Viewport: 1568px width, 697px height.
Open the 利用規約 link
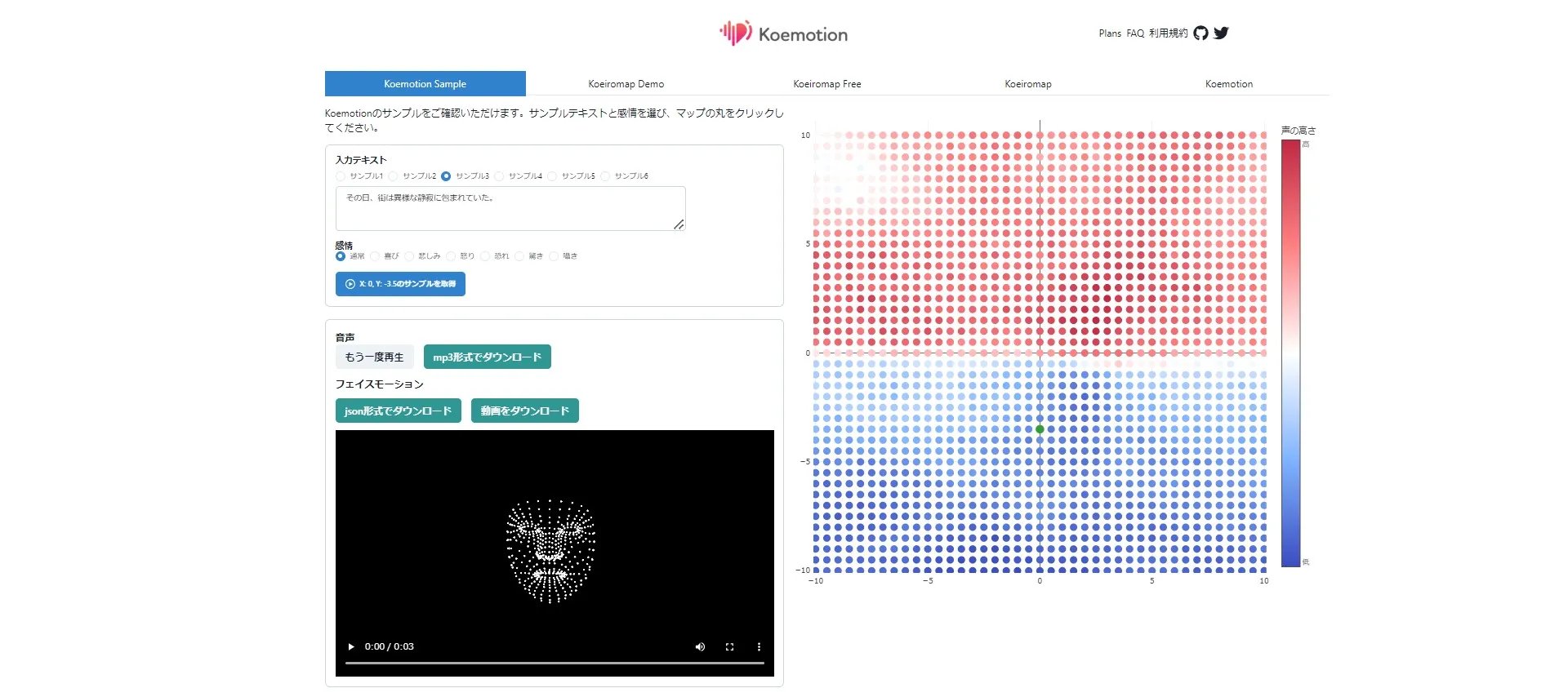coord(1168,33)
